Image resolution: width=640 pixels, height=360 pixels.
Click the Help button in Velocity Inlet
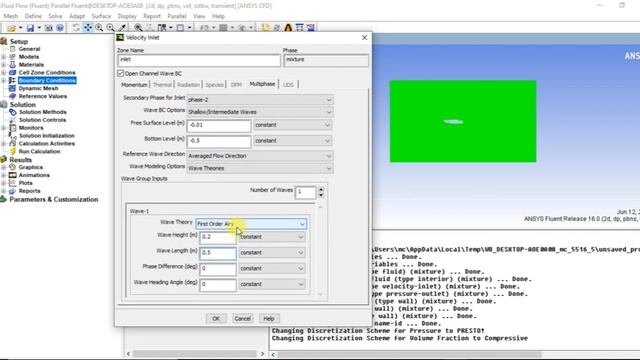click(x=269, y=318)
